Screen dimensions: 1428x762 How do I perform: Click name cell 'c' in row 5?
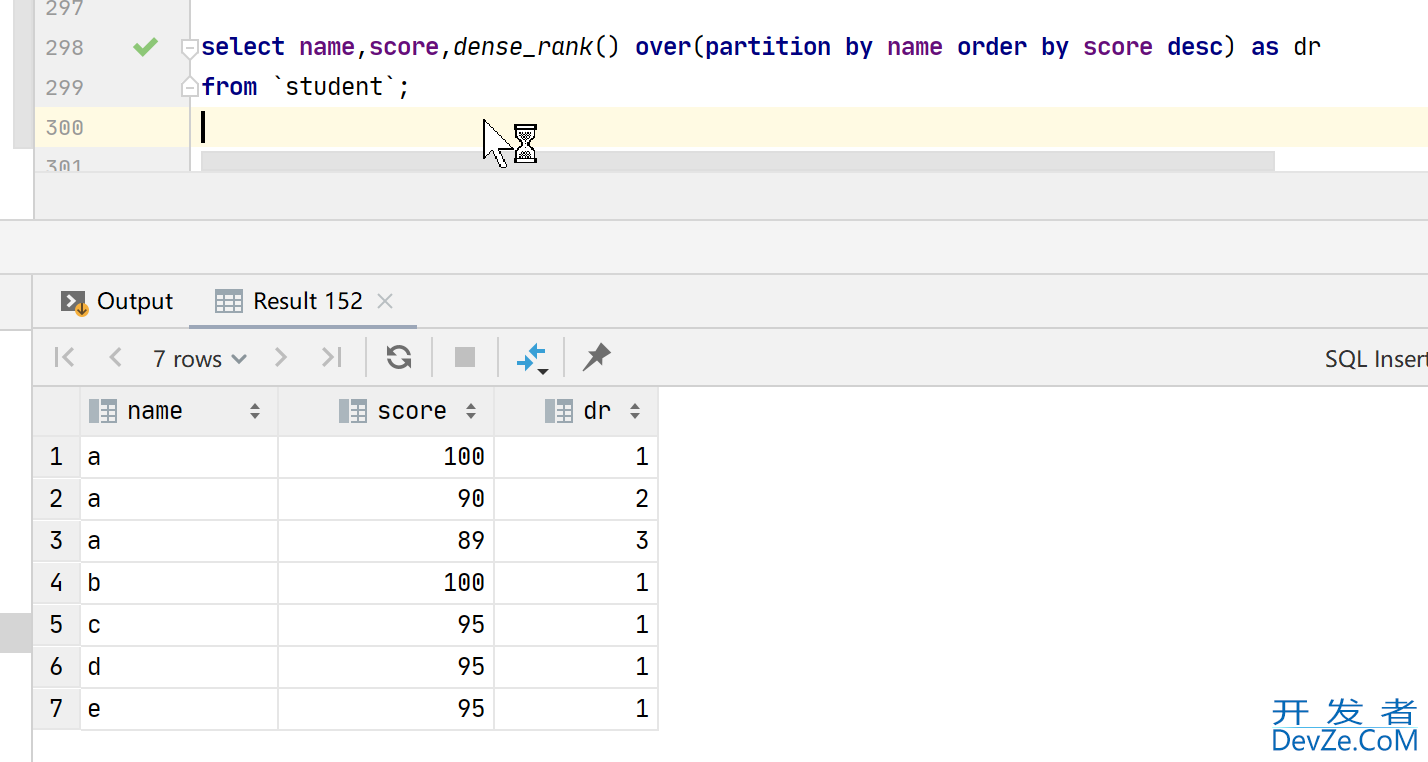pos(179,625)
